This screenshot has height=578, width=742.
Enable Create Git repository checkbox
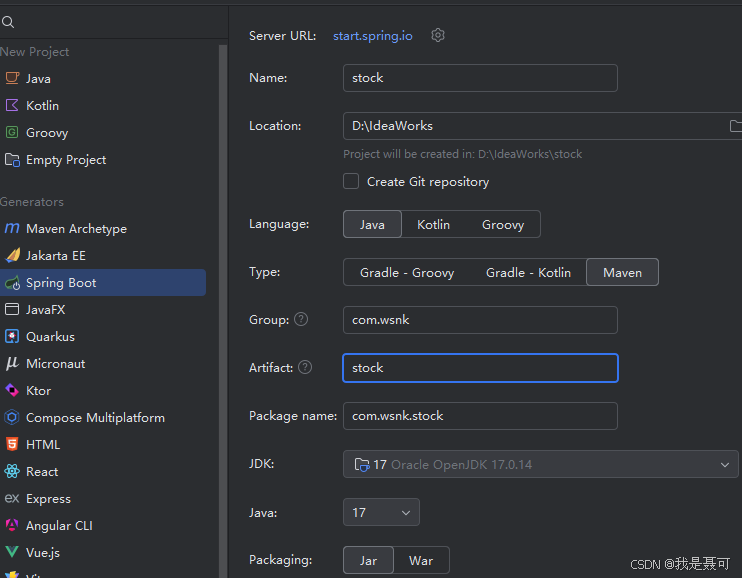[351, 181]
